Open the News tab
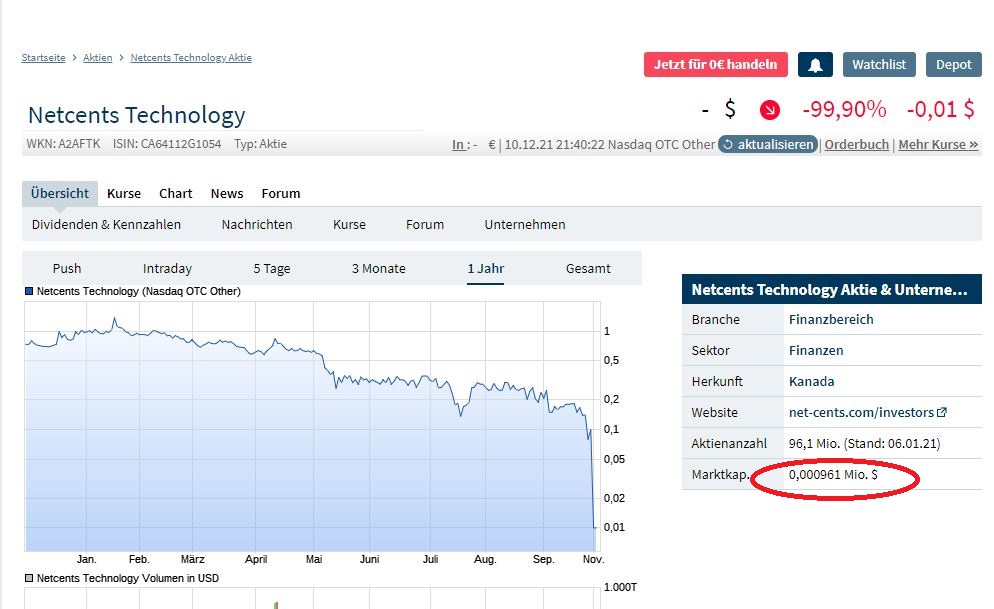Image resolution: width=994 pixels, height=609 pixels. coord(227,193)
